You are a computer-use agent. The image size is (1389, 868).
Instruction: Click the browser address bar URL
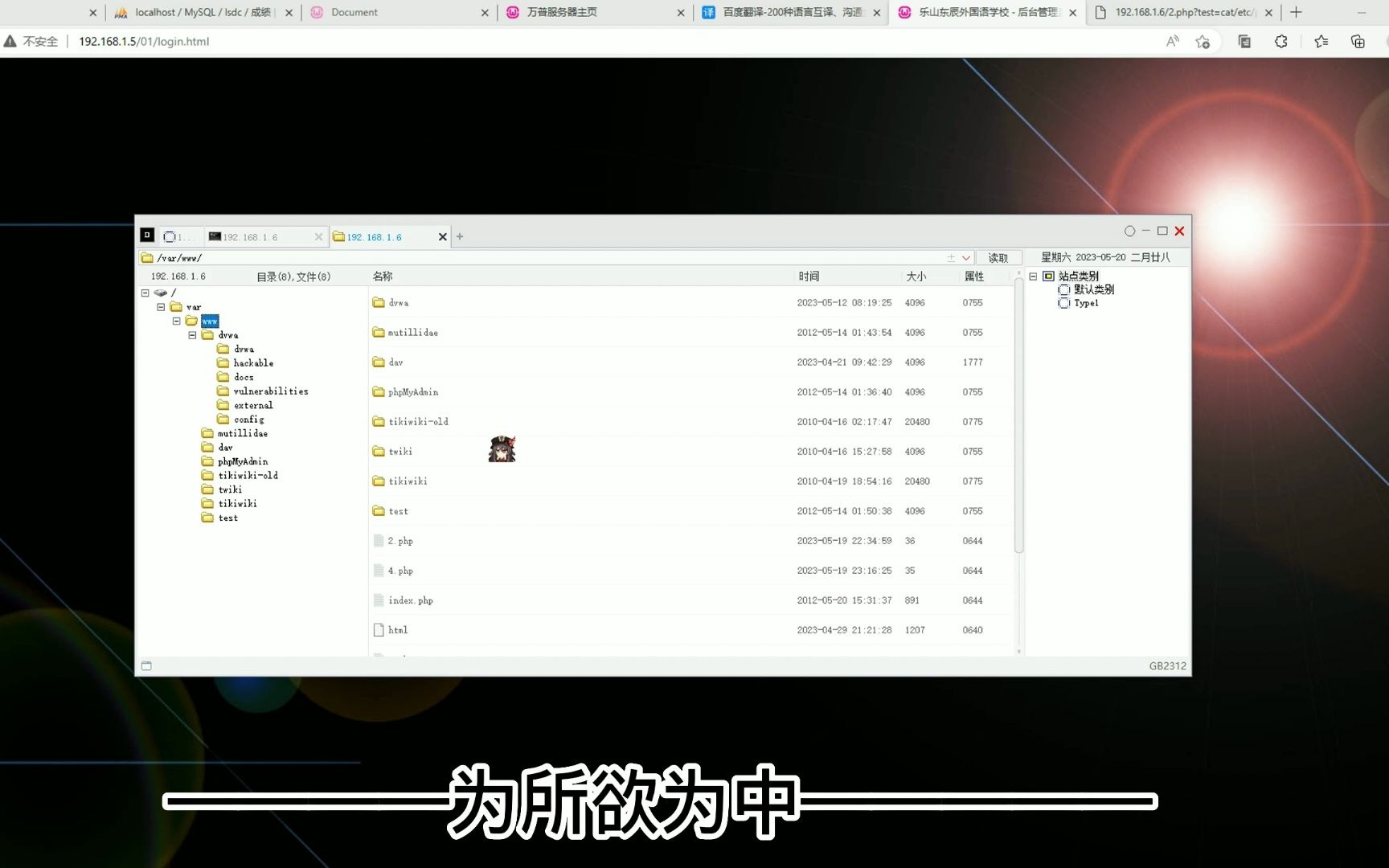coord(144,41)
